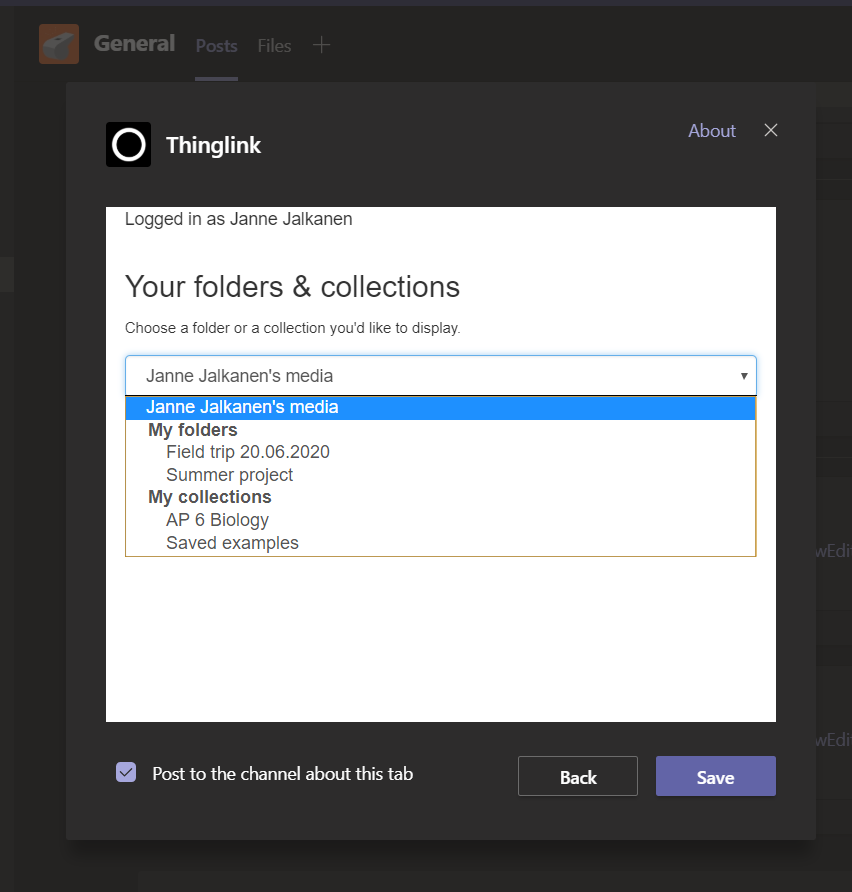
Task: Select the Posts tab
Action: (x=216, y=45)
